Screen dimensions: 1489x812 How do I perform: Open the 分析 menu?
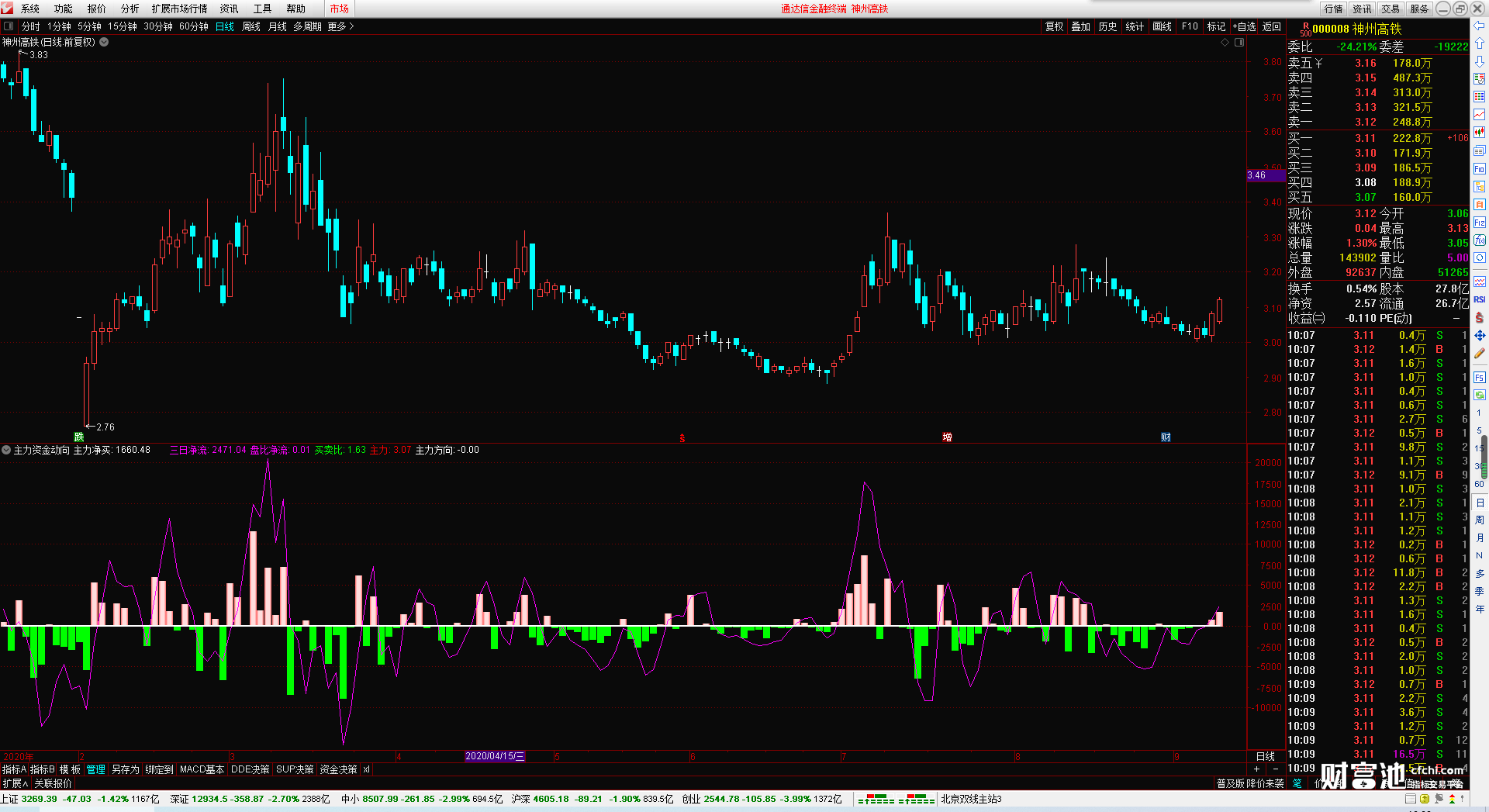point(130,9)
